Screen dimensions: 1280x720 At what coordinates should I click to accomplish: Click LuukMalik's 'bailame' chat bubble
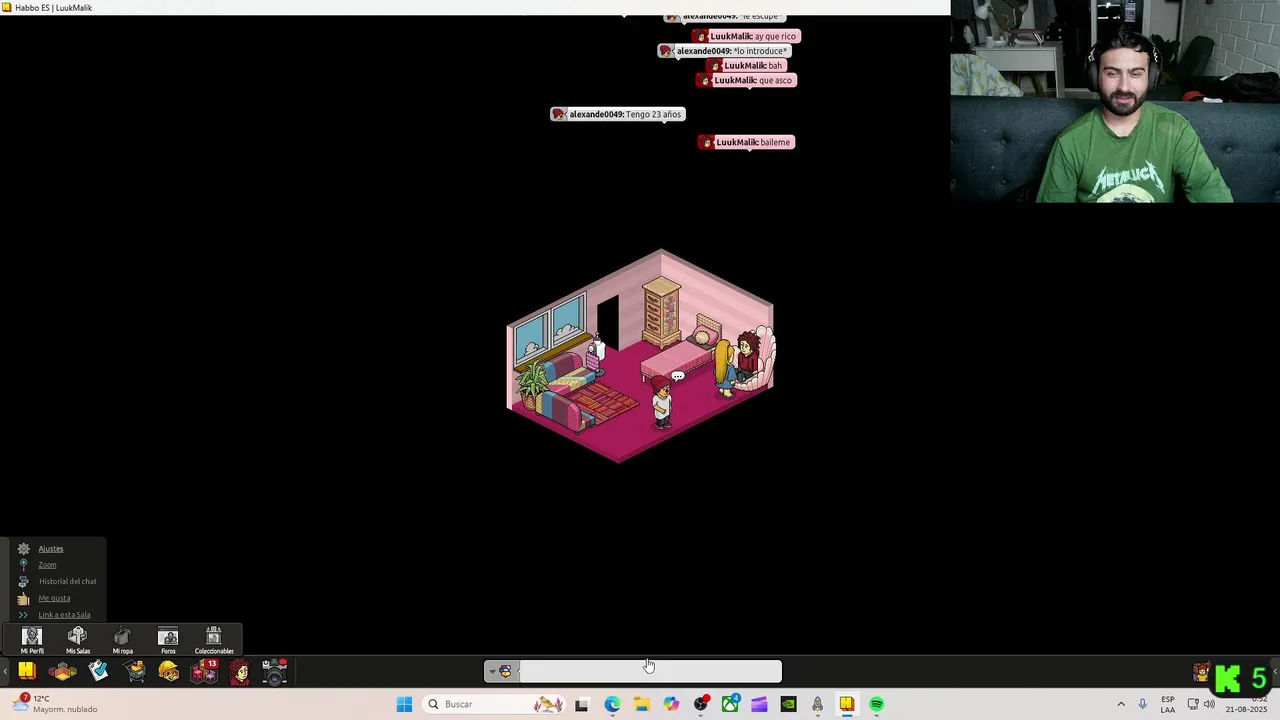click(x=746, y=142)
